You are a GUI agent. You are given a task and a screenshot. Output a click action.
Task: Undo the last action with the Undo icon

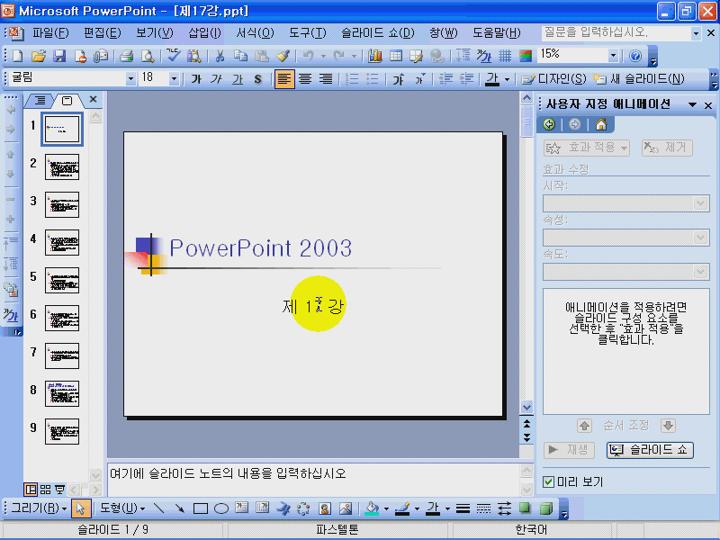(308, 56)
